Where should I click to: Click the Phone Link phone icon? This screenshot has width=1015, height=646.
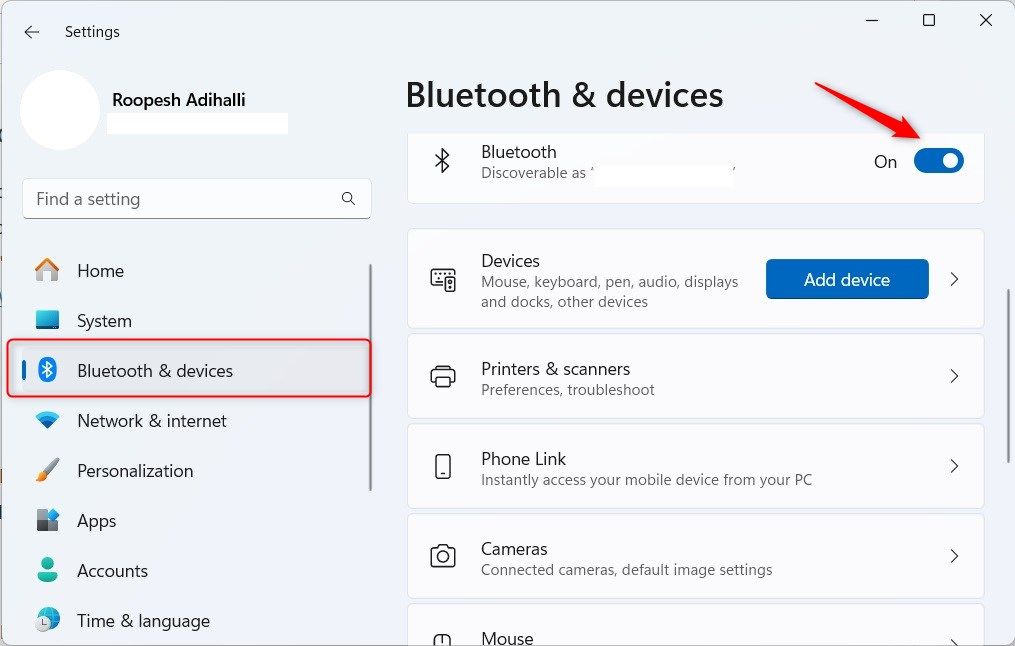(443, 466)
